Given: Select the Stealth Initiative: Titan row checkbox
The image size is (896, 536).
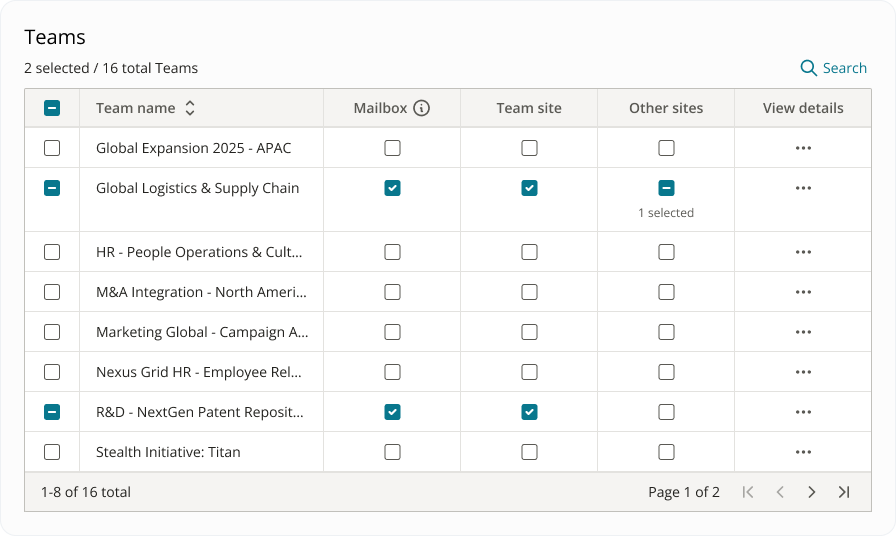Looking at the screenshot, I should point(52,452).
